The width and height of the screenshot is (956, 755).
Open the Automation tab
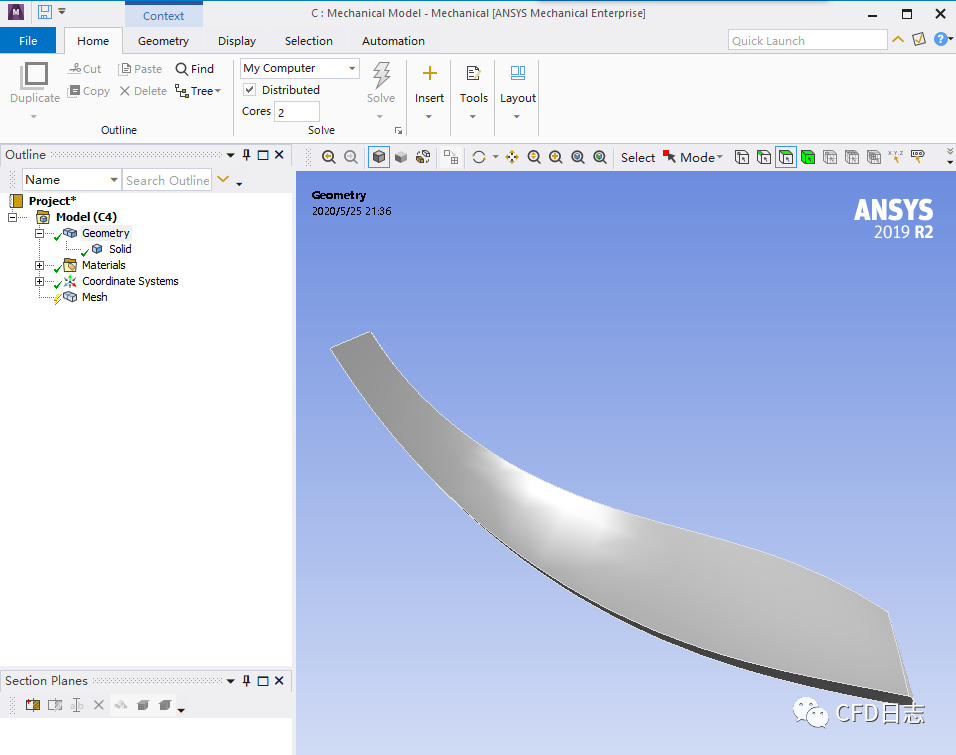tap(392, 41)
